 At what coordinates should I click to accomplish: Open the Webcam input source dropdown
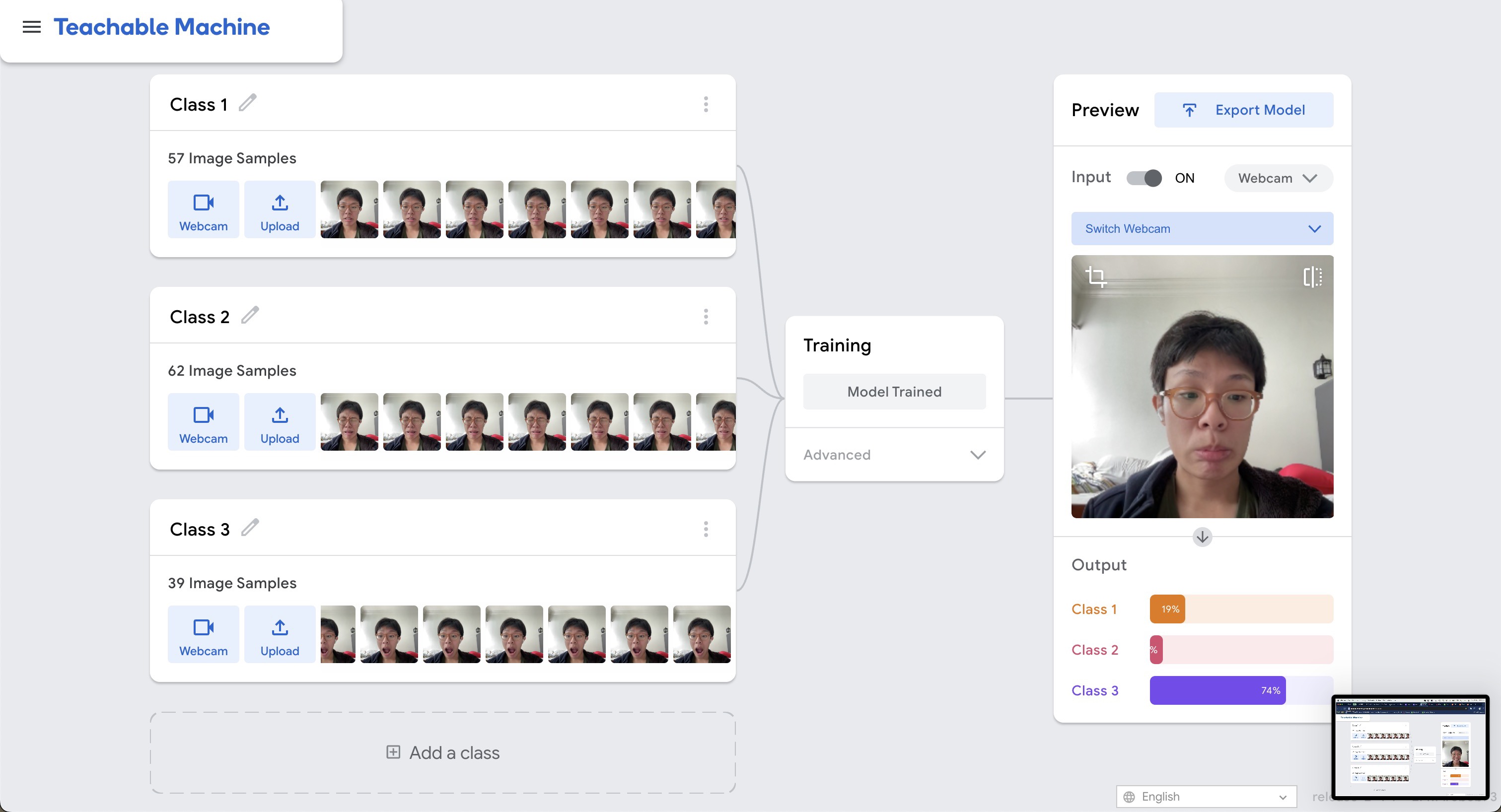[x=1278, y=178]
